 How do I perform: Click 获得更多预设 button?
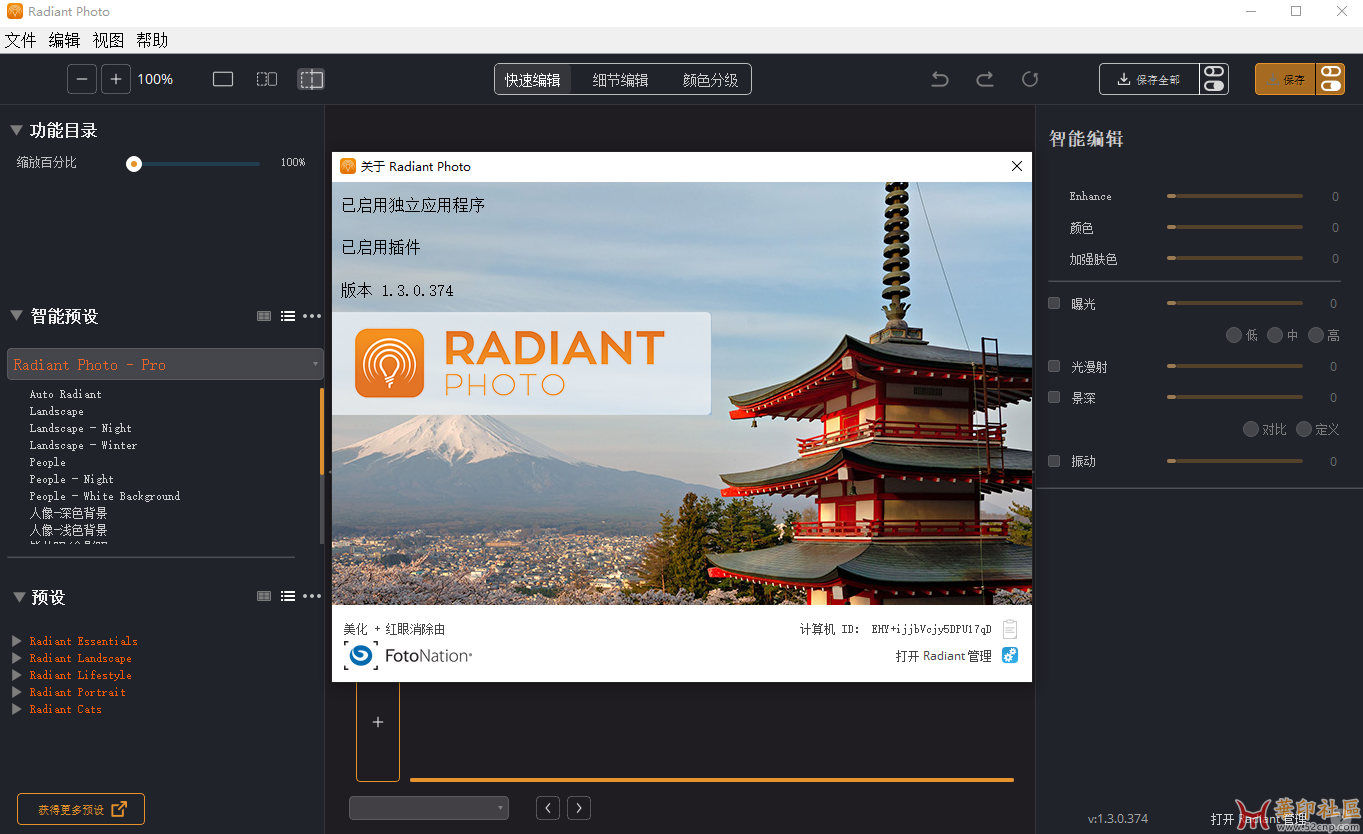(x=81, y=809)
